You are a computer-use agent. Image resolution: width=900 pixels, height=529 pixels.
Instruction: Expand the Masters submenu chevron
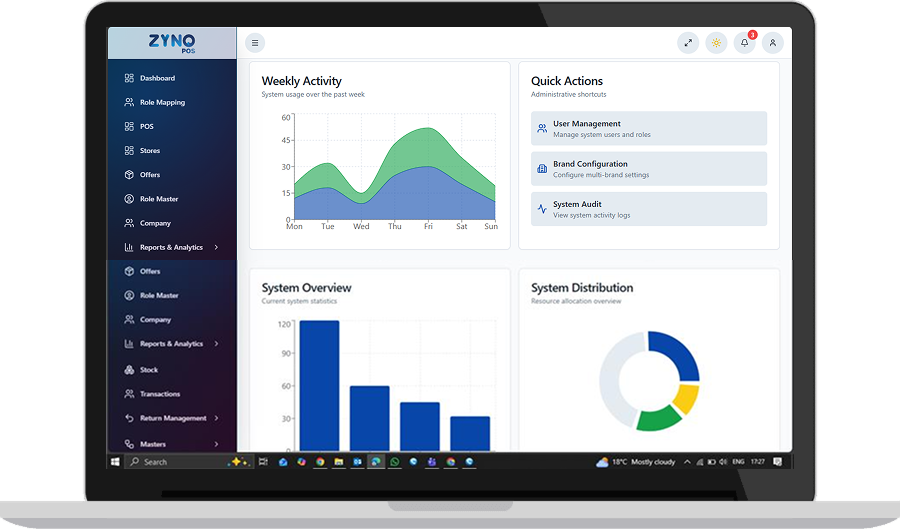click(216, 444)
